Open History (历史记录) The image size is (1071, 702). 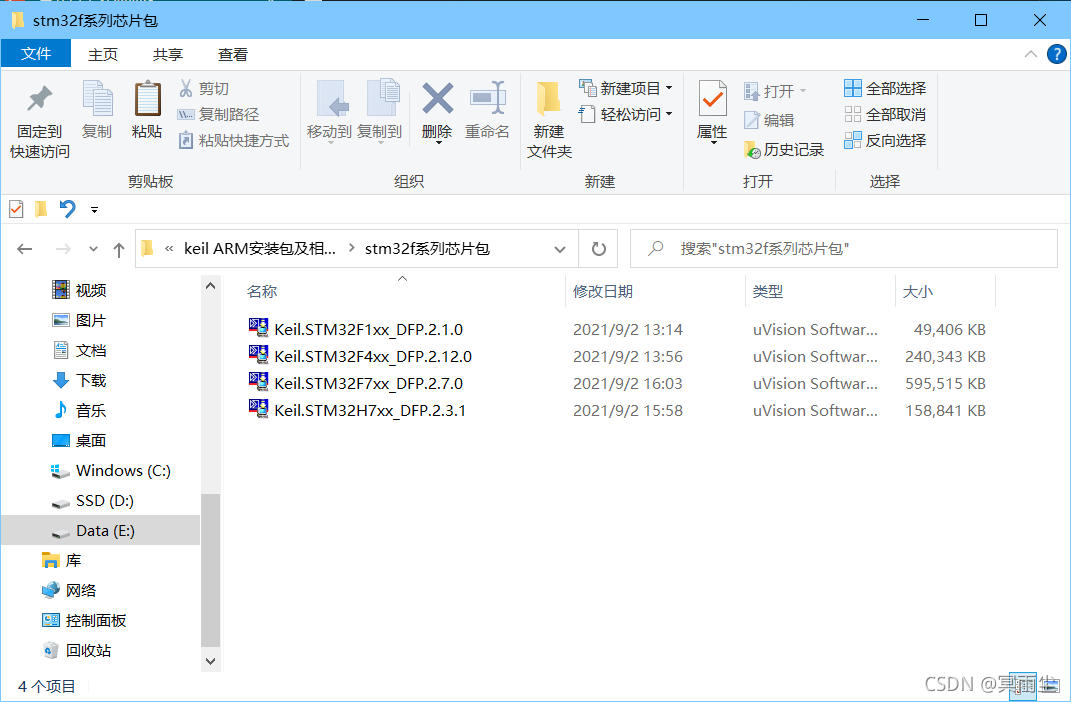point(784,150)
